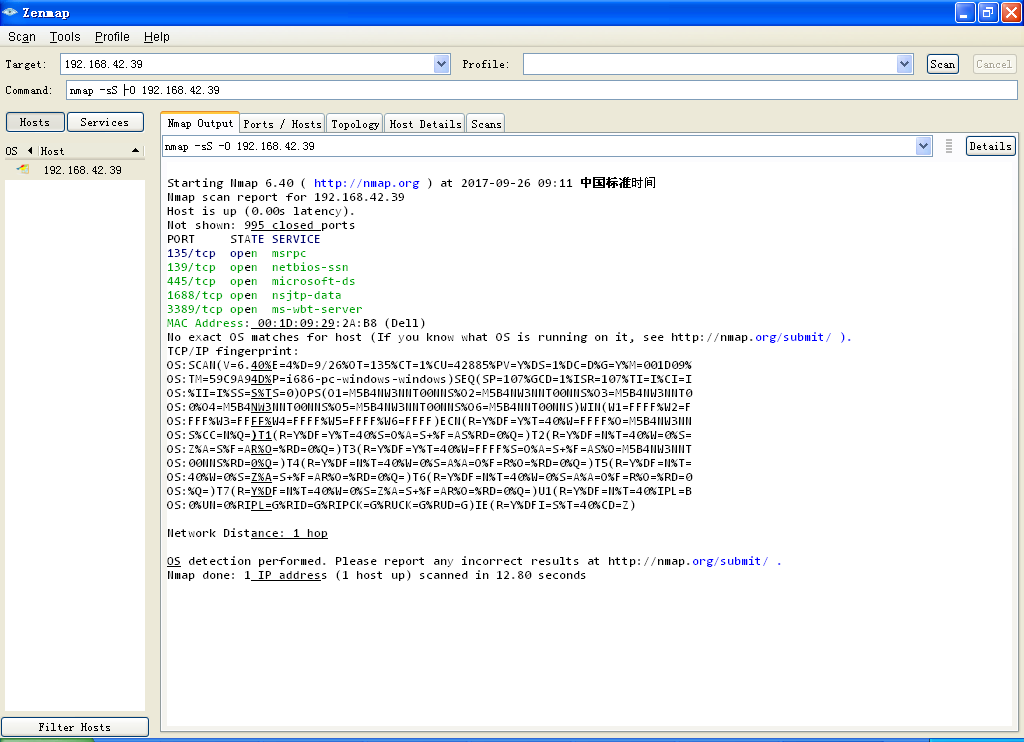Restore down the Zenmap window
The width and height of the screenshot is (1024, 742).
click(988, 12)
